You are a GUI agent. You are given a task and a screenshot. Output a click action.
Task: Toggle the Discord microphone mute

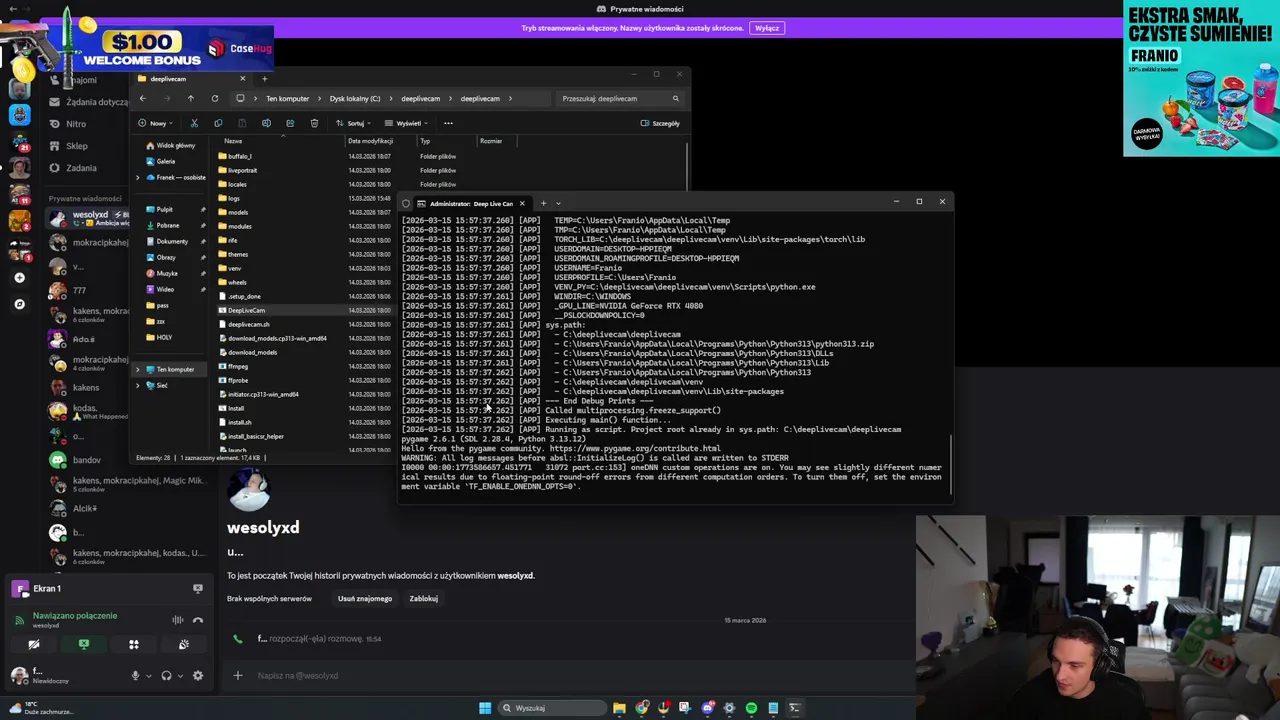point(135,675)
